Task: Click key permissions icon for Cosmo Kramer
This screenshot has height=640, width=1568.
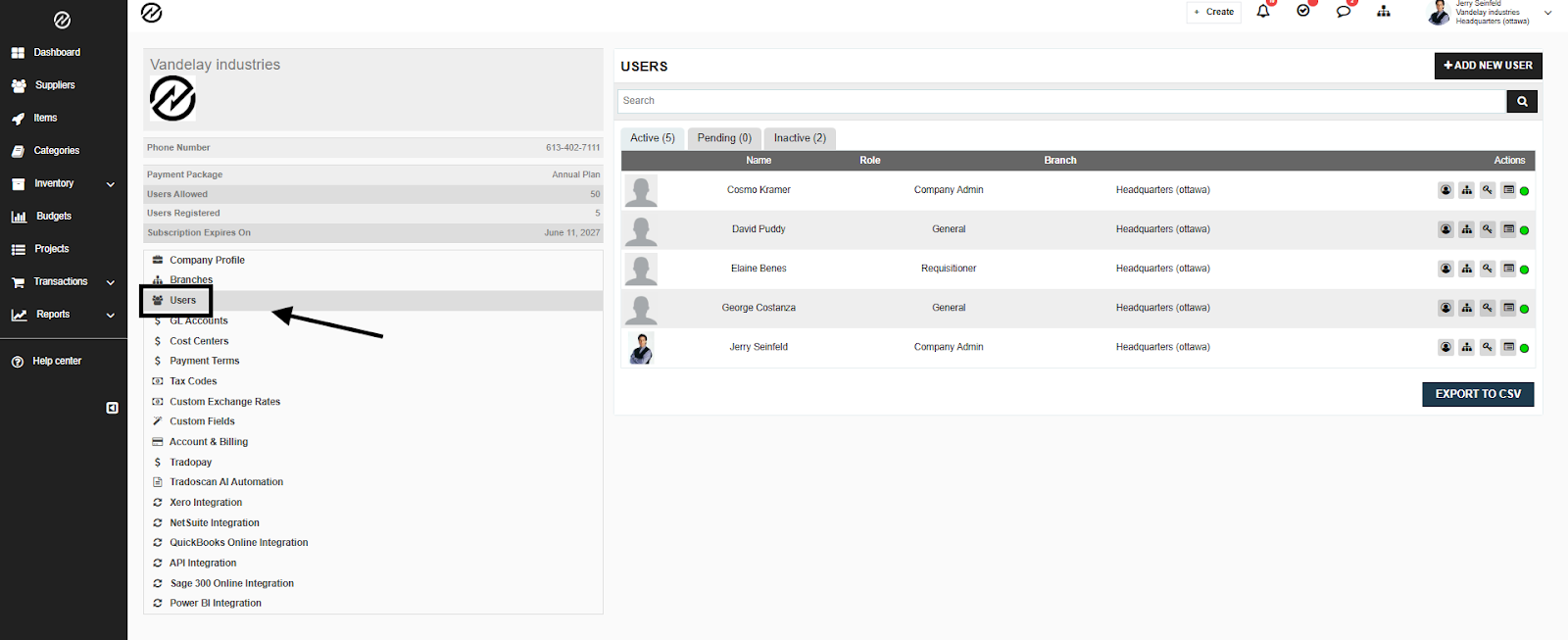Action: click(x=1488, y=190)
